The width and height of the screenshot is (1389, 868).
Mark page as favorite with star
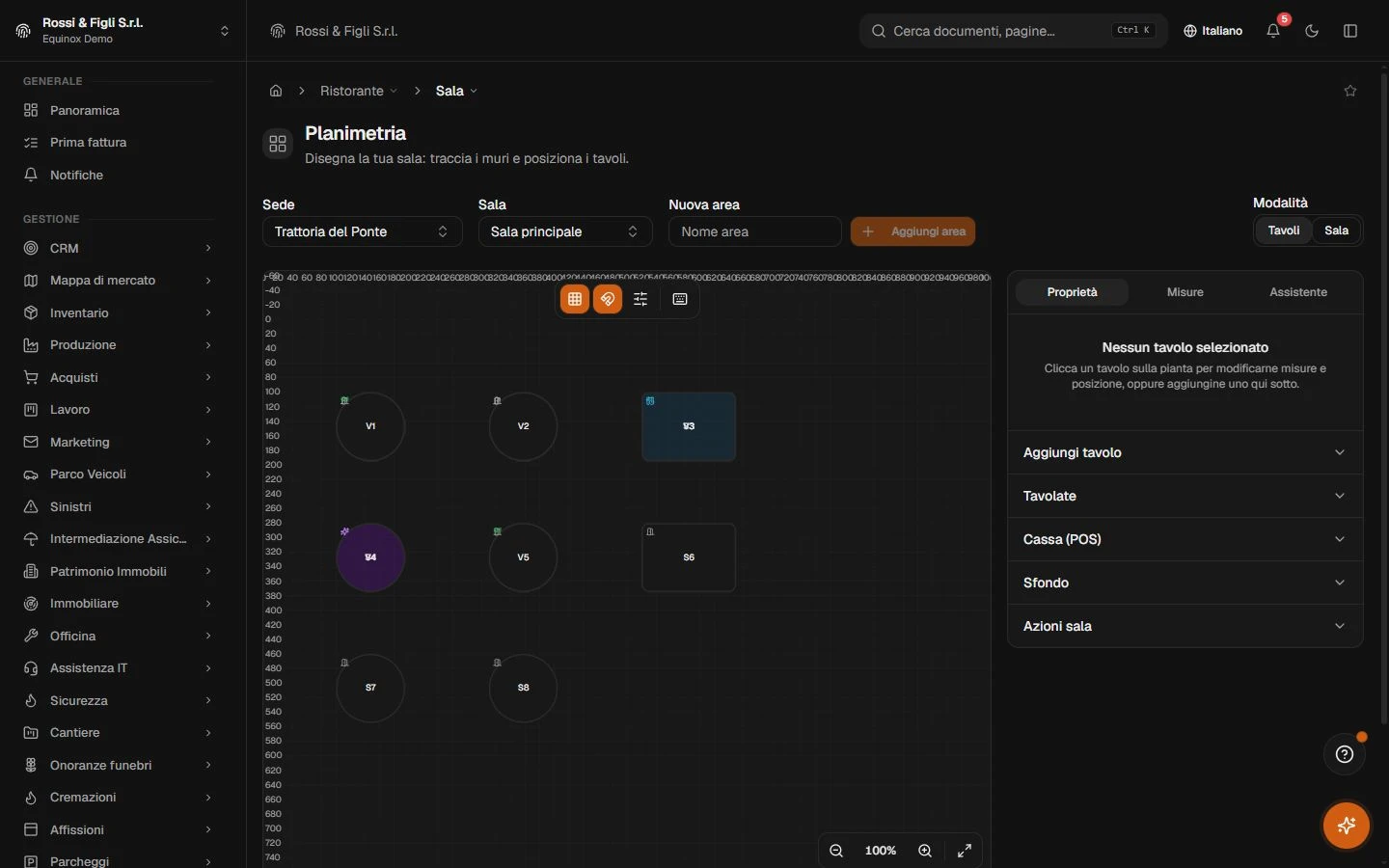[x=1350, y=91]
